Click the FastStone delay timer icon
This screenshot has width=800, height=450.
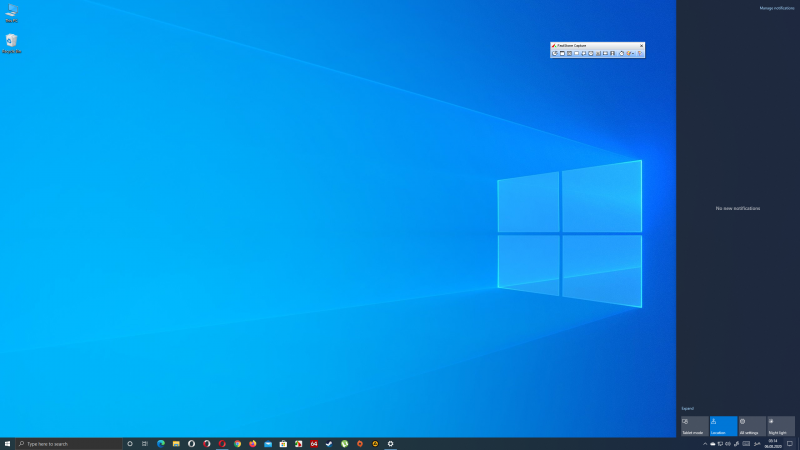click(621, 53)
